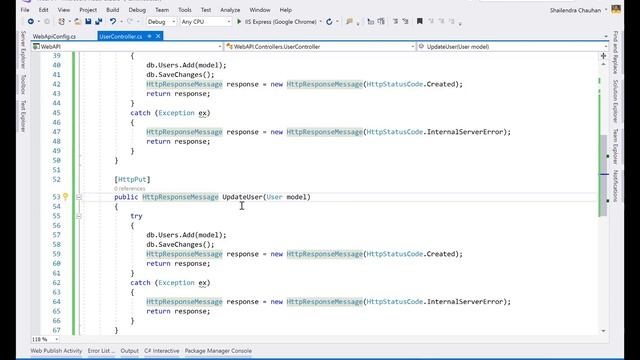The image size is (640, 360).
Task: Open the Analyze menu
Action: point(230,10)
